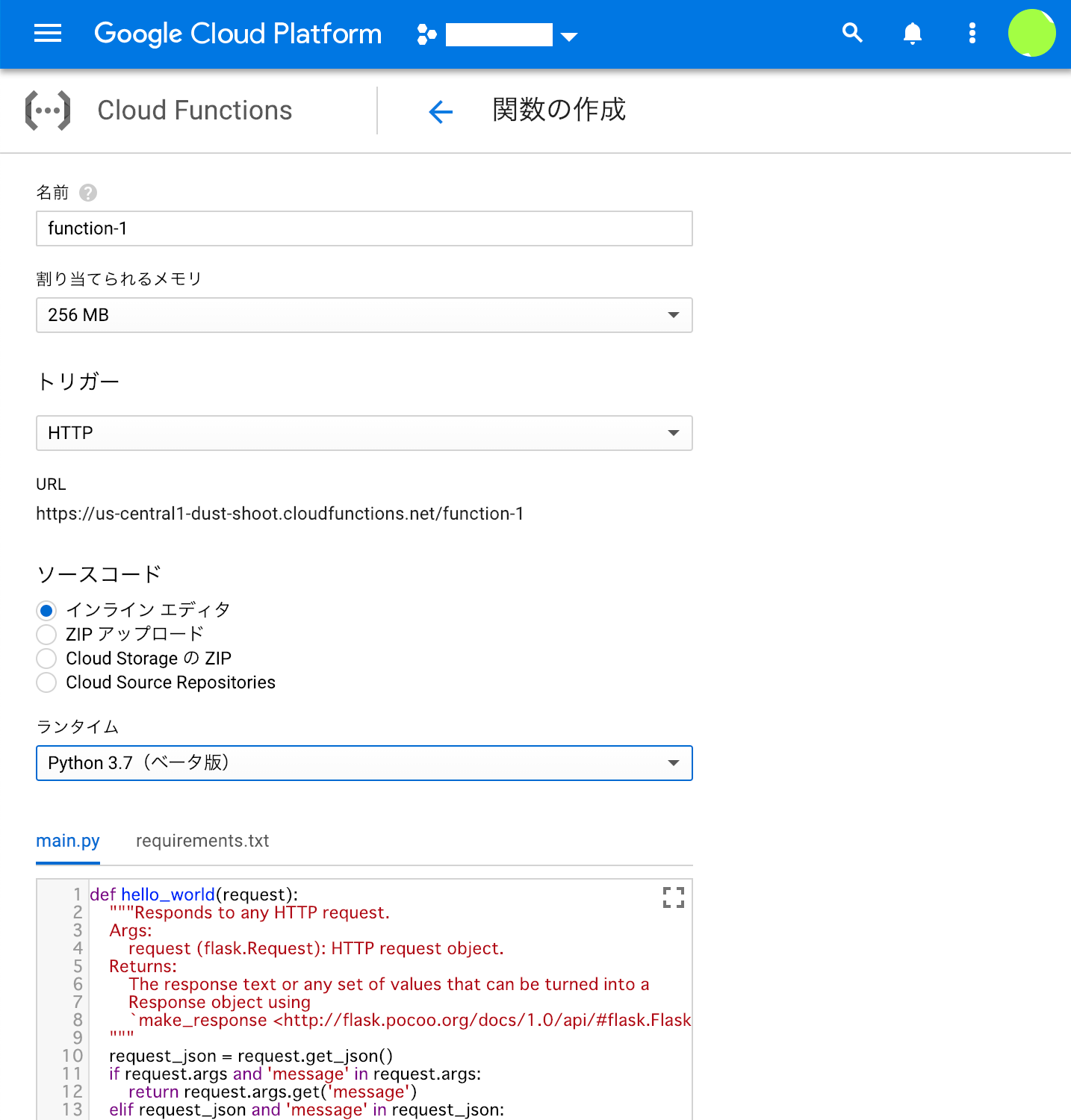The height and width of the screenshot is (1120, 1071).
Task: Click the Args: docstring line
Action: 131,930
